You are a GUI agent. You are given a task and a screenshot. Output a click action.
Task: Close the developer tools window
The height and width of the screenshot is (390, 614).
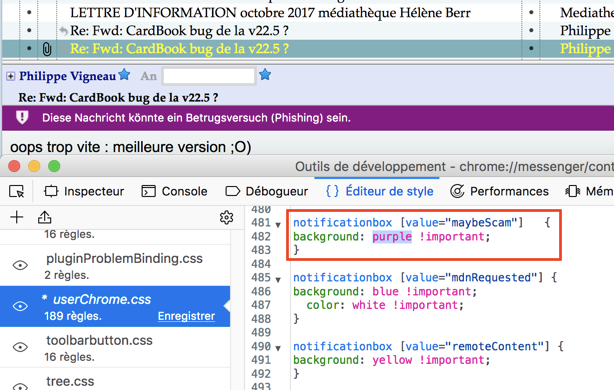(x=14, y=166)
